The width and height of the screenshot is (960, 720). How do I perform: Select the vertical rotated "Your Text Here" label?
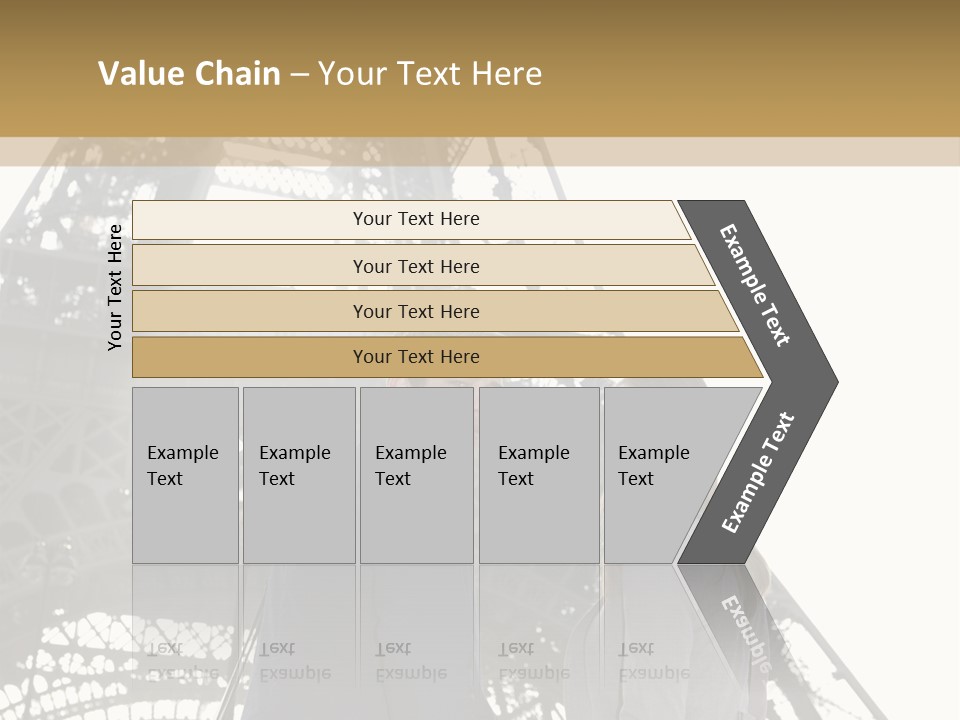(x=115, y=287)
